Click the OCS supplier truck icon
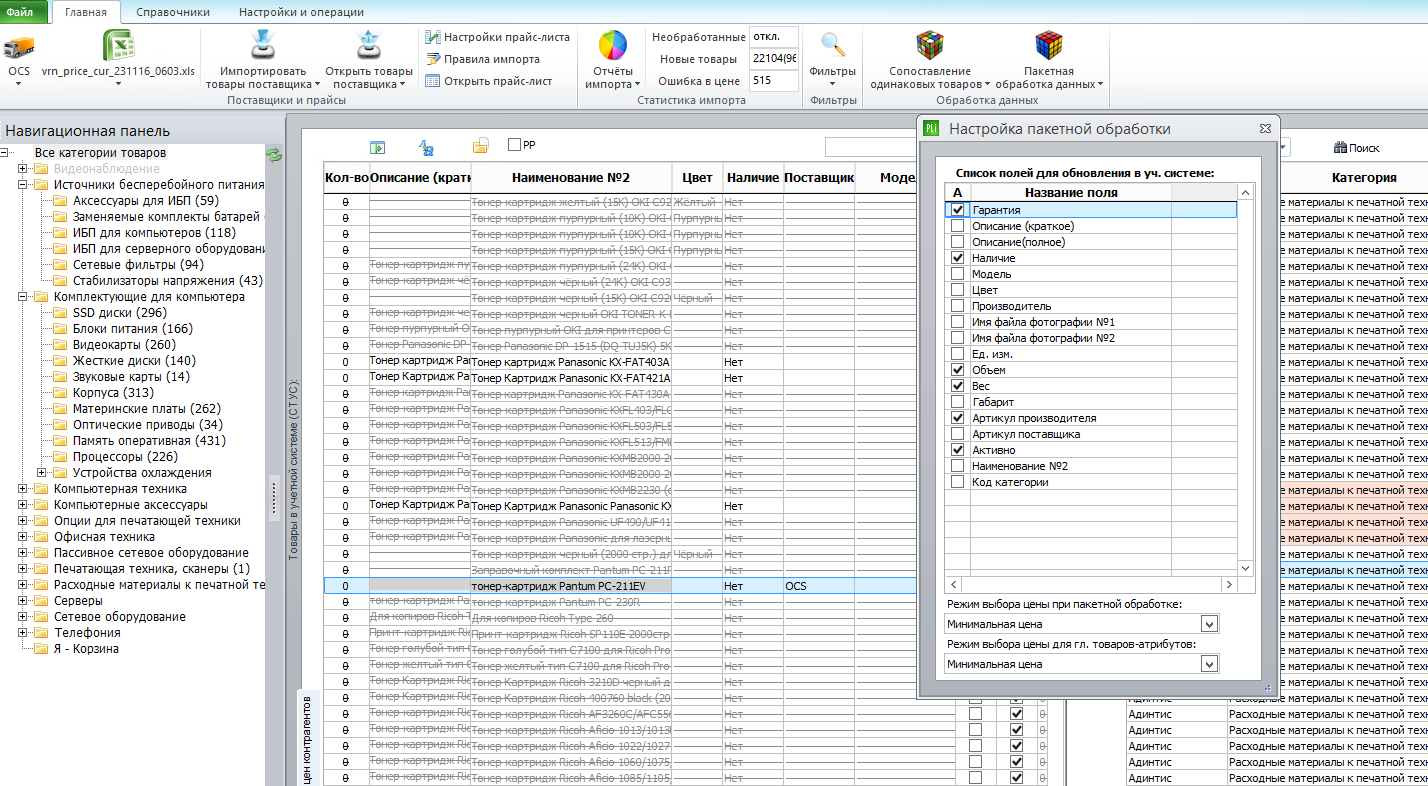The height and width of the screenshot is (786, 1428). tap(19, 47)
